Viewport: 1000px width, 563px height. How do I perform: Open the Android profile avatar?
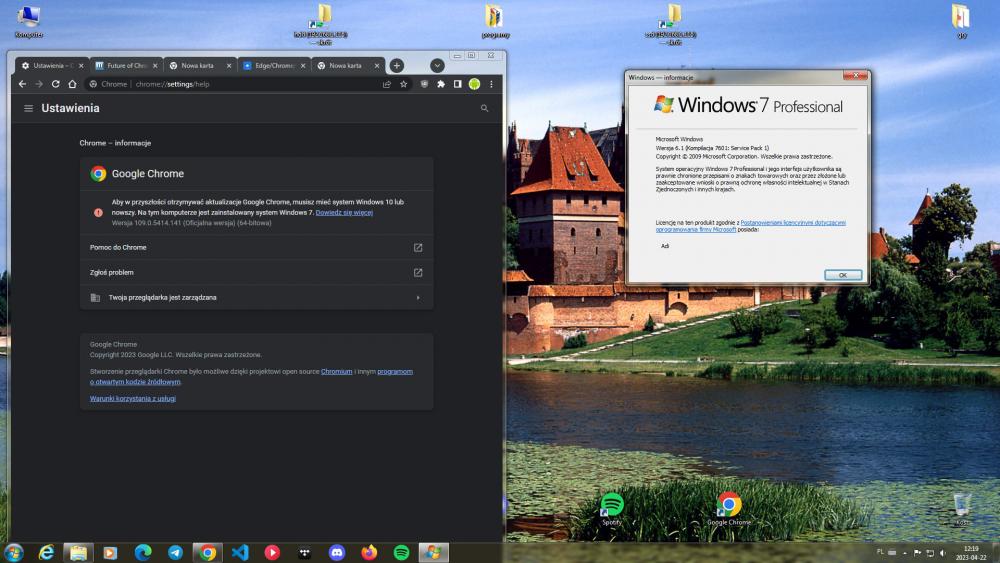coord(474,84)
